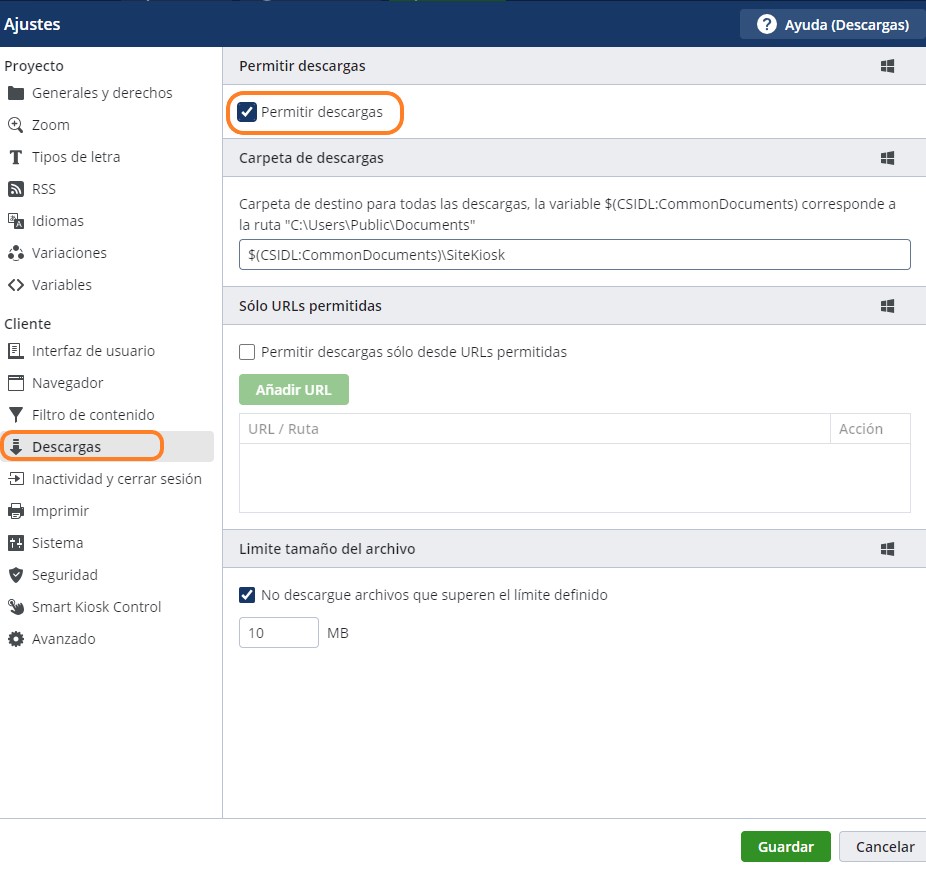Click the RSS feed icon

[15, 189]
